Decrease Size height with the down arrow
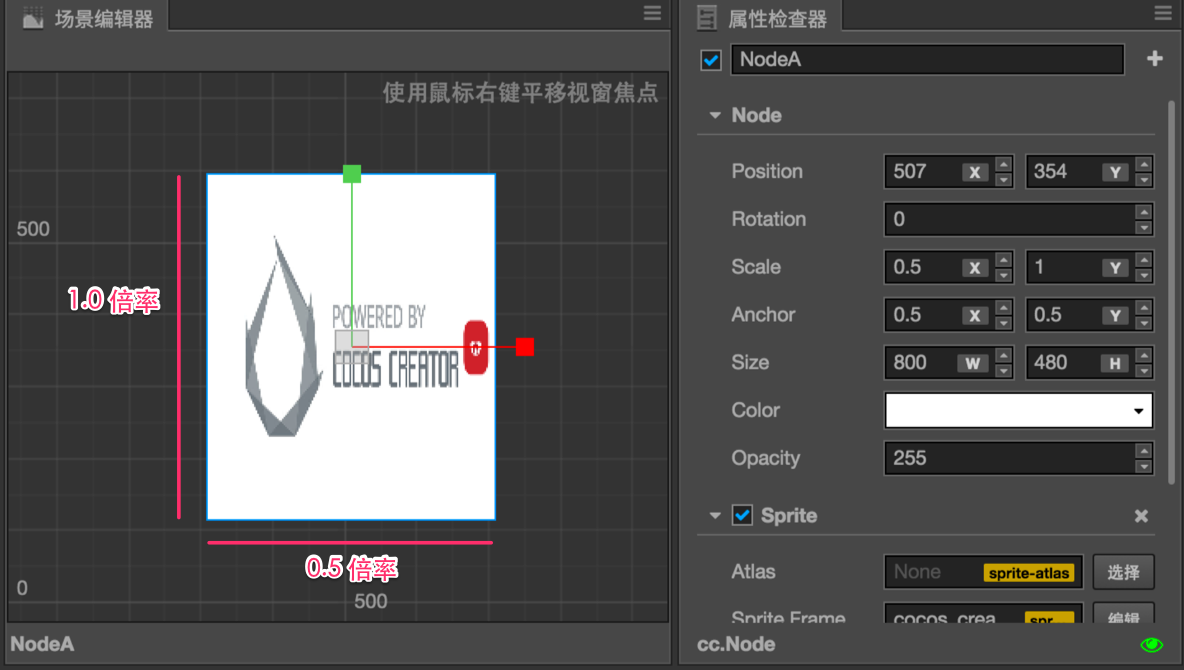 pyautogui.click(x=1144, y=370)
